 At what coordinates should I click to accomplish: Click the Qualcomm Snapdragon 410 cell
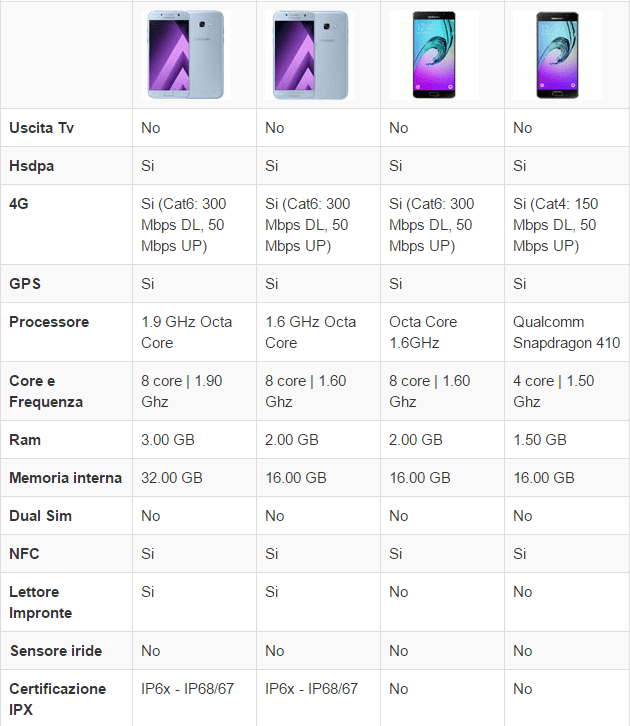coord(566,332)
